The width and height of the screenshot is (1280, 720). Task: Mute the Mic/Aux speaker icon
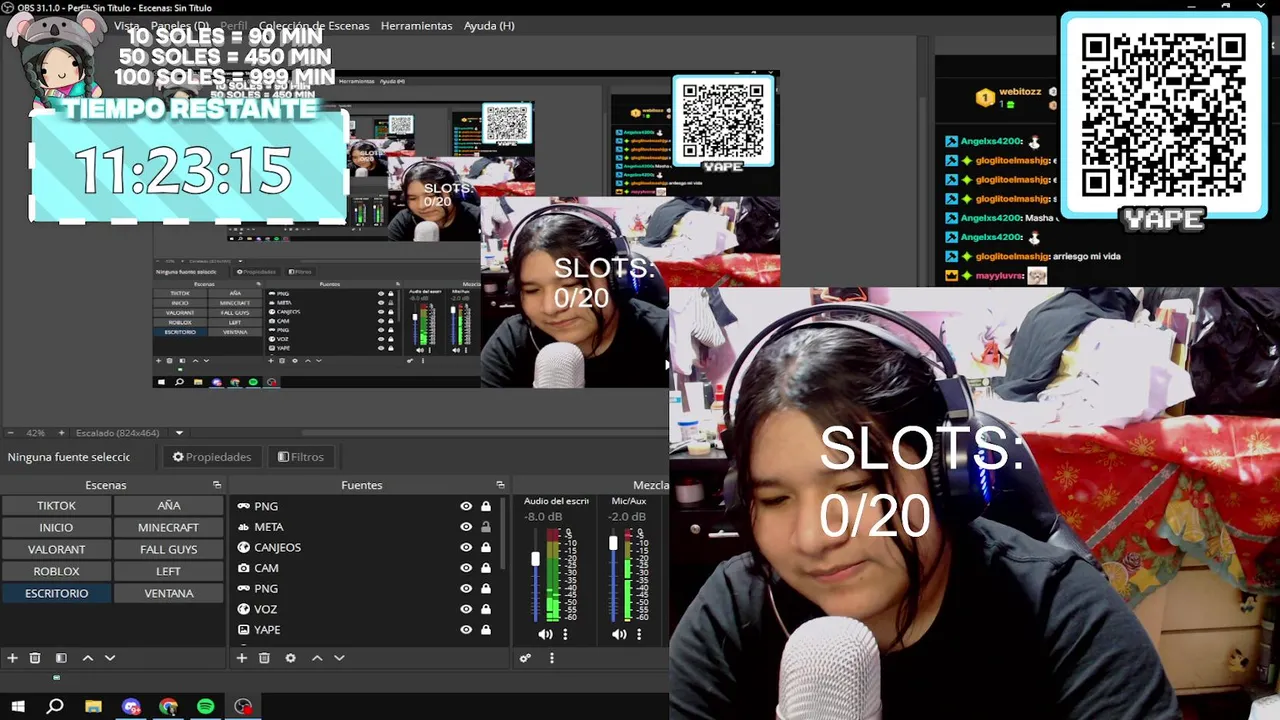point(619,634)
